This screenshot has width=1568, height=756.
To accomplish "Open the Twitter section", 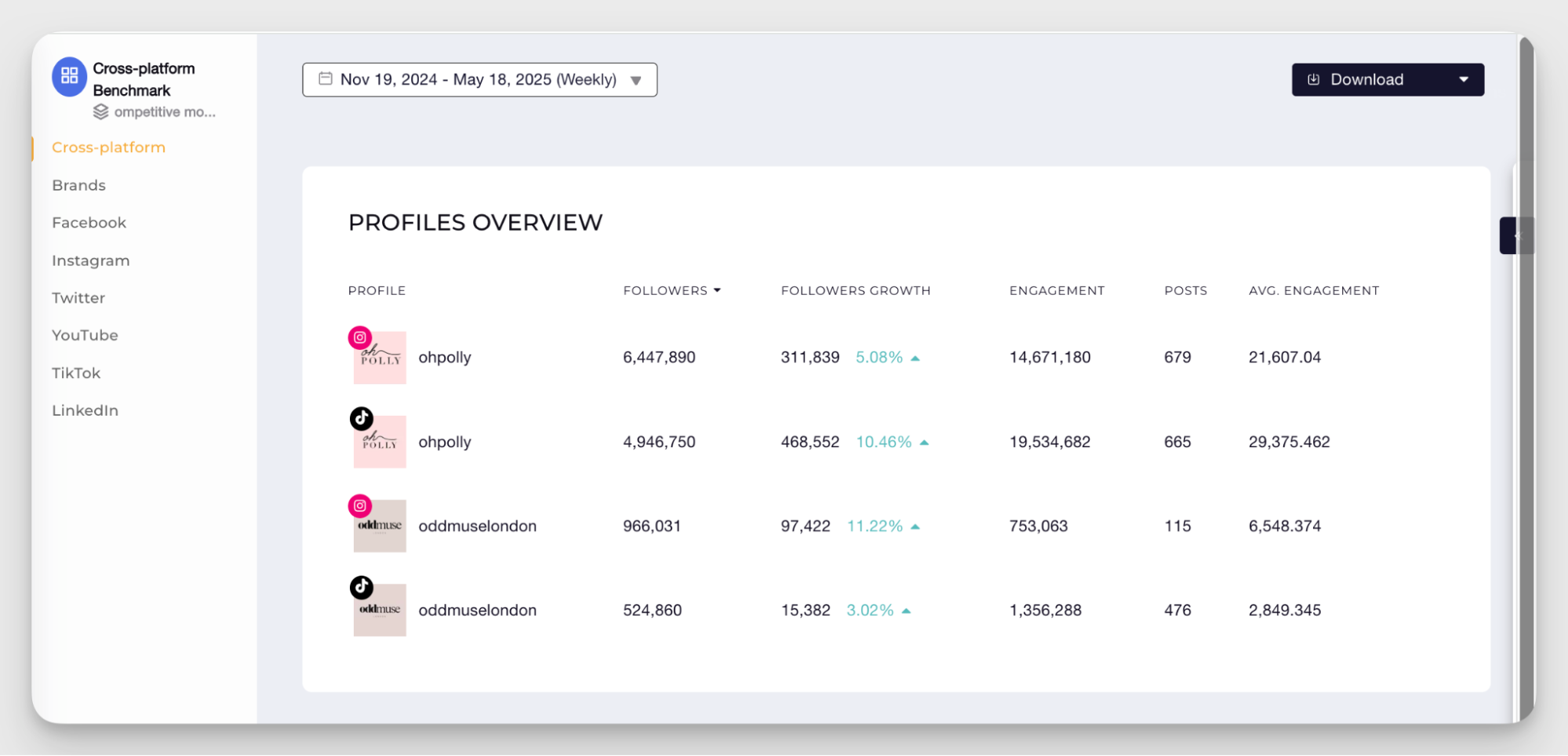I will pos(78,298).
